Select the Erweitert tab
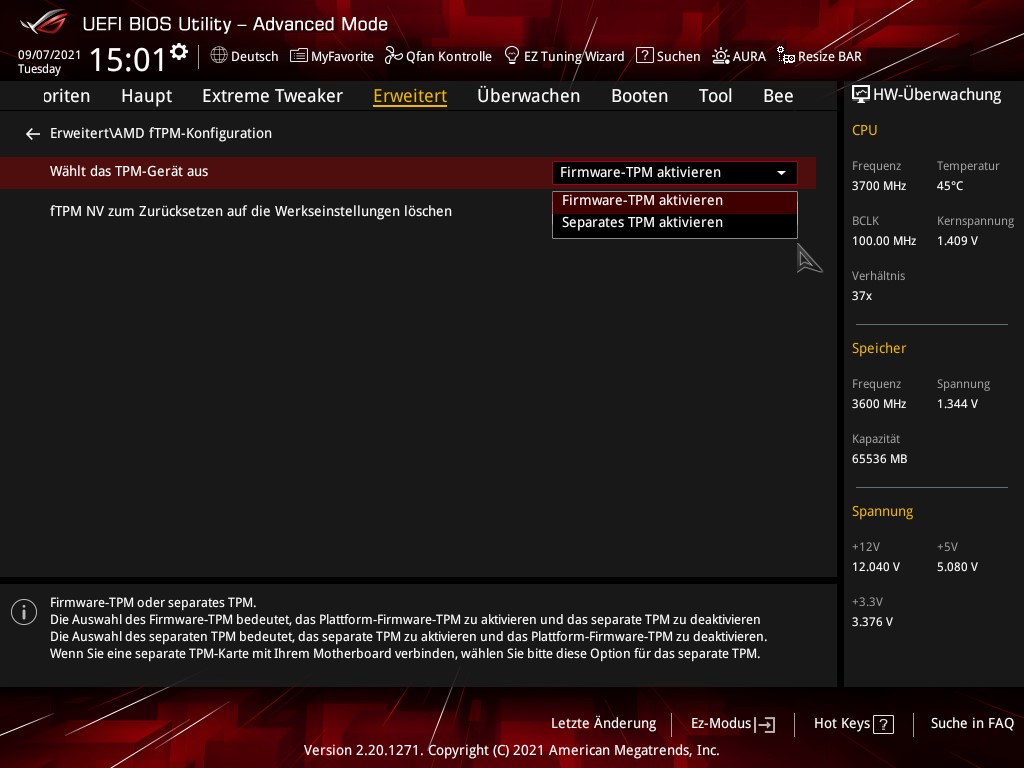This screenshot has height=768, width=1024. point(410,96)
